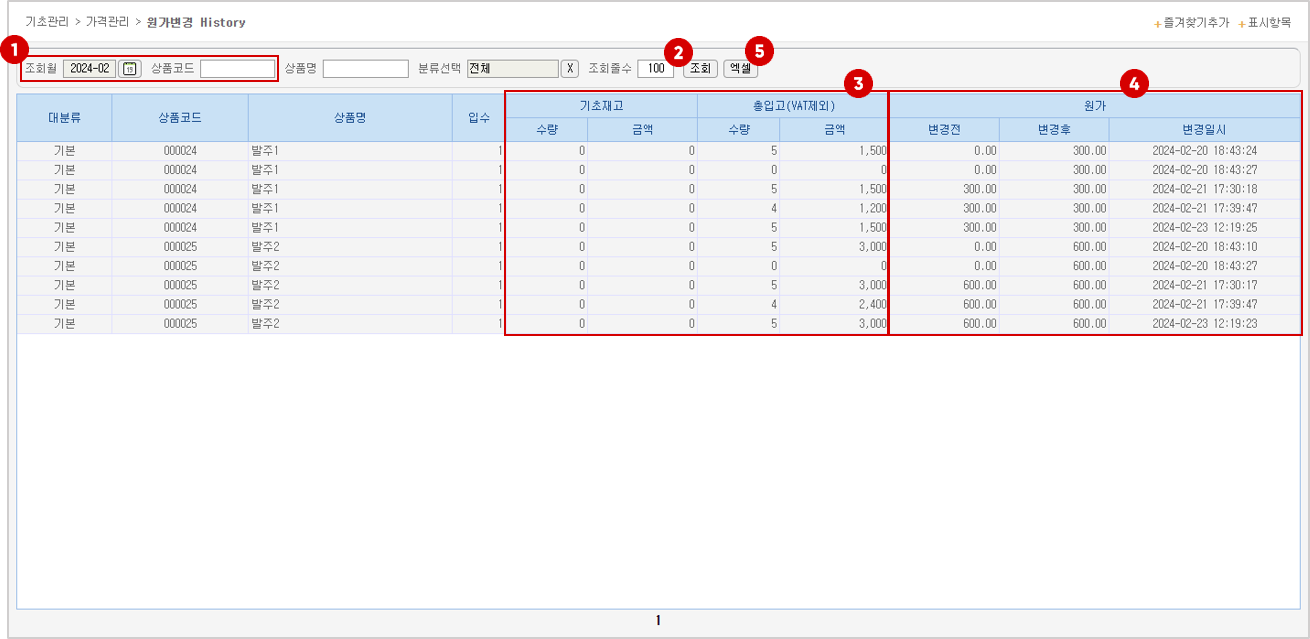The height and width of the screenshot is (639, 1310).
Task: Click the 조회월 date field 2024-02
Action: (x=89, y=68)
